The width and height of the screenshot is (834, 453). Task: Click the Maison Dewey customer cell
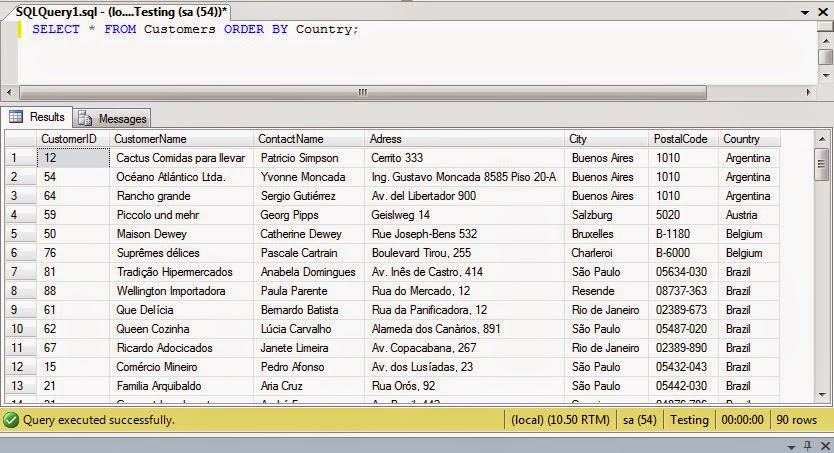tap(181, 234)
